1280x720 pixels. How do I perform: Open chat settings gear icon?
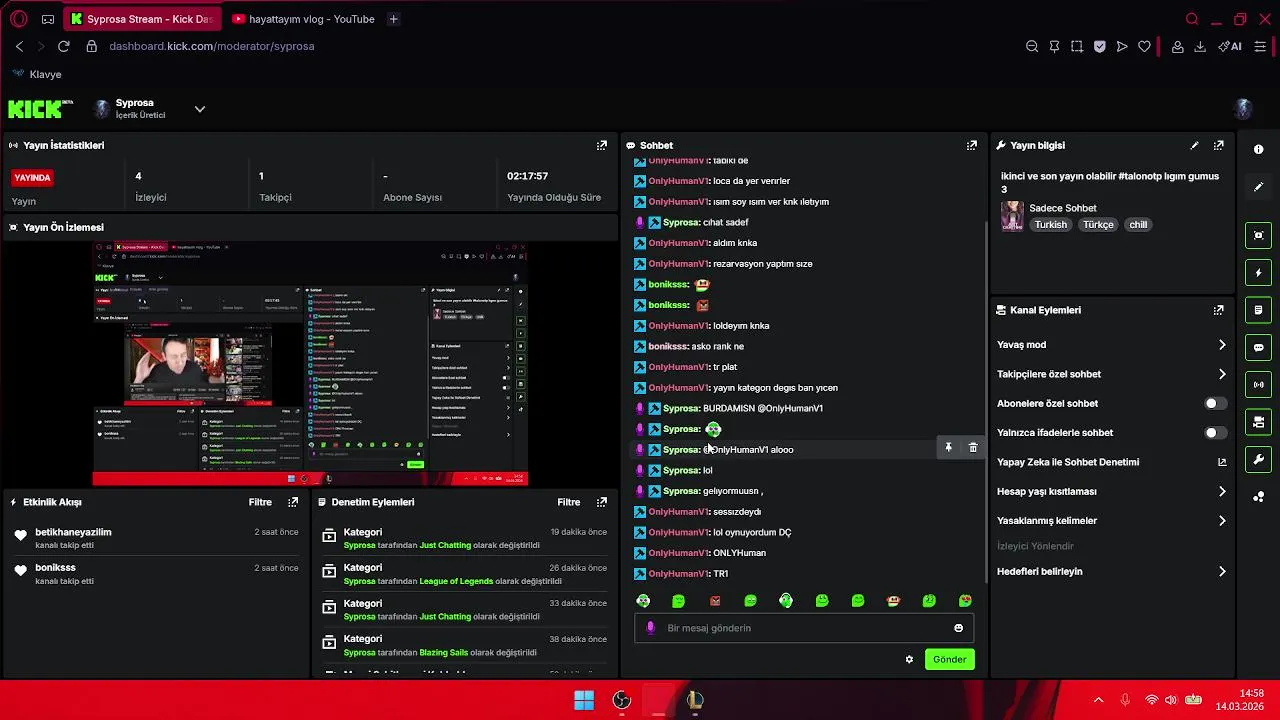coord(909,659)
